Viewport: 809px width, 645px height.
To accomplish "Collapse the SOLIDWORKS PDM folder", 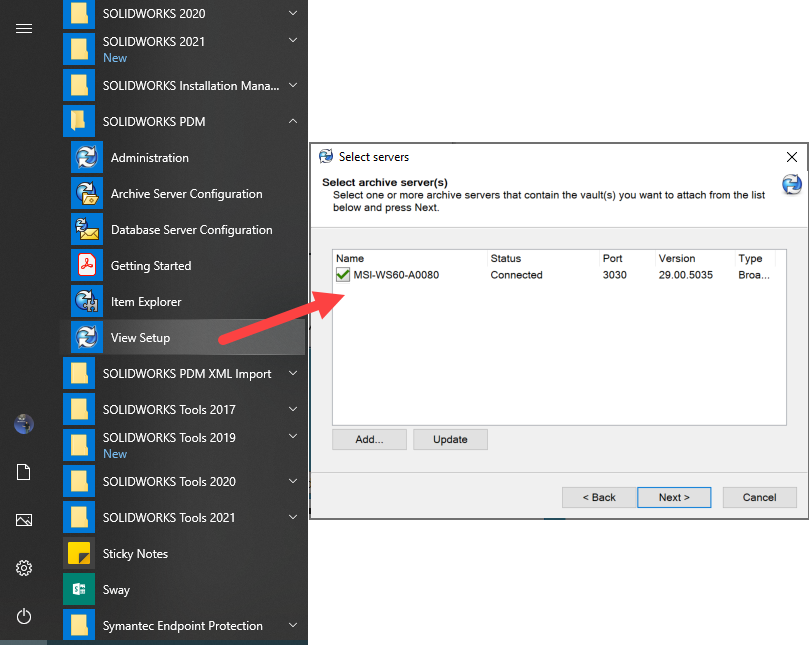I will (x=292, y=122).
